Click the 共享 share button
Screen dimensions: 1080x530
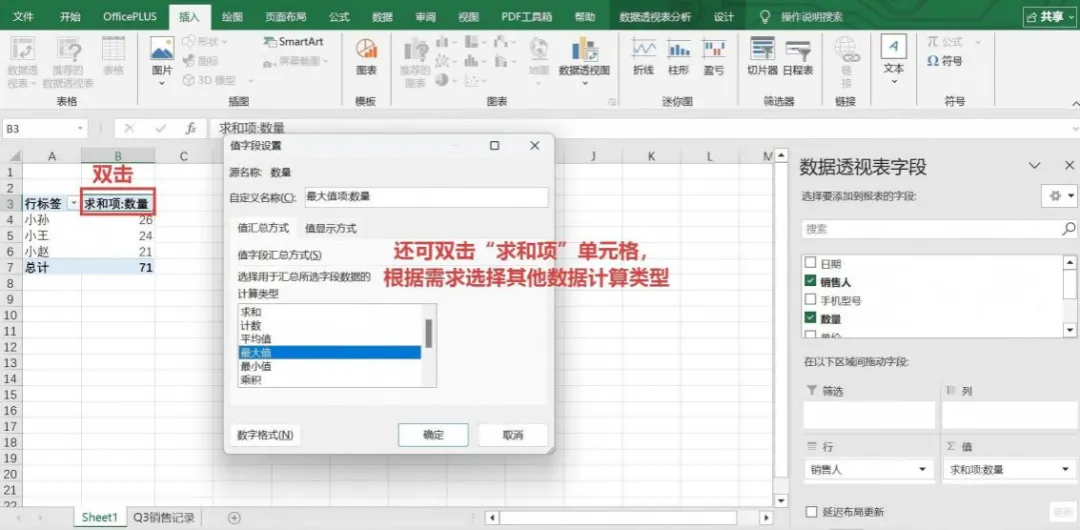[x=1051, y=17]
